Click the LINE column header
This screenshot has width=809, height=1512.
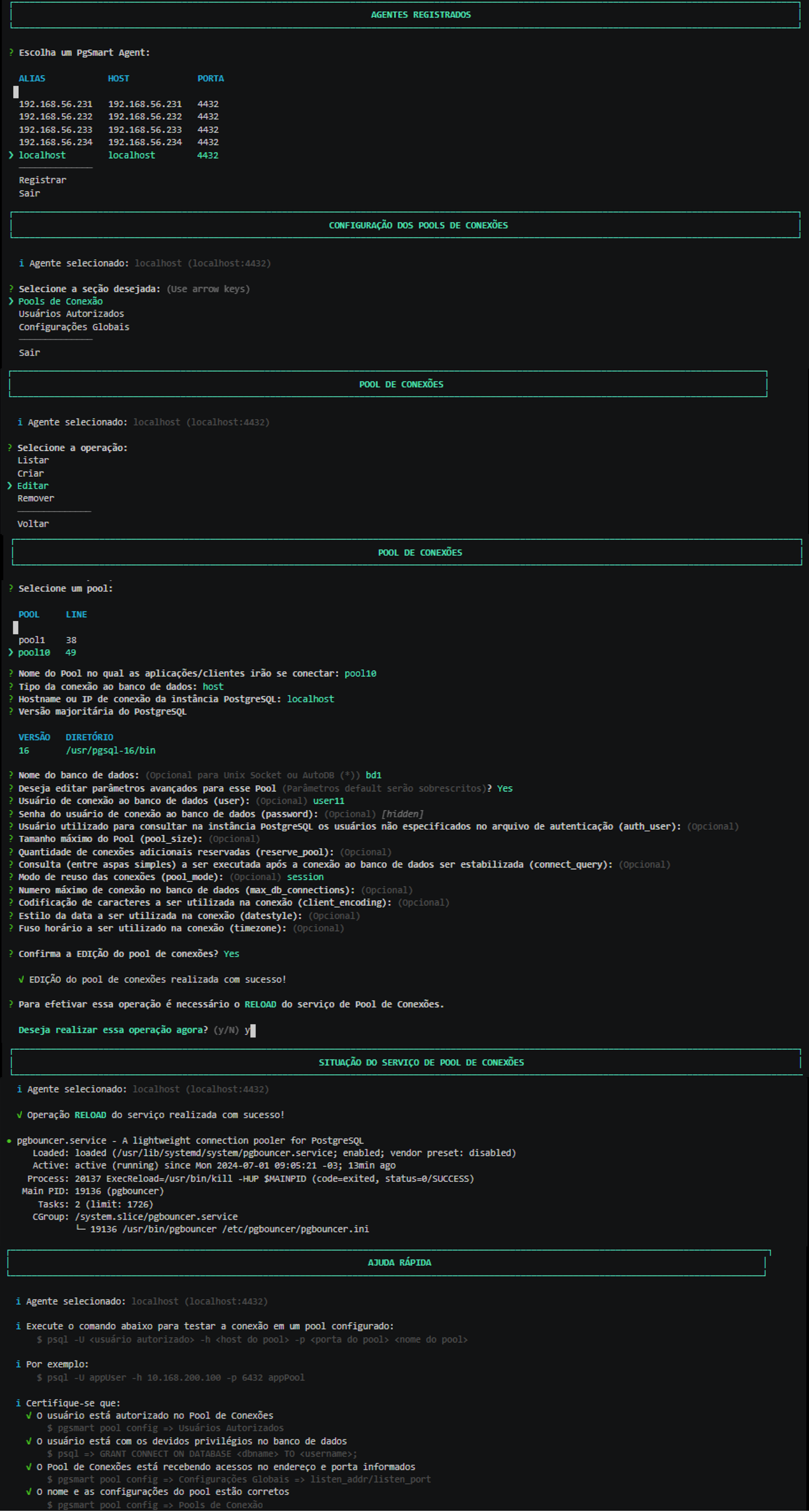(76, 614)
